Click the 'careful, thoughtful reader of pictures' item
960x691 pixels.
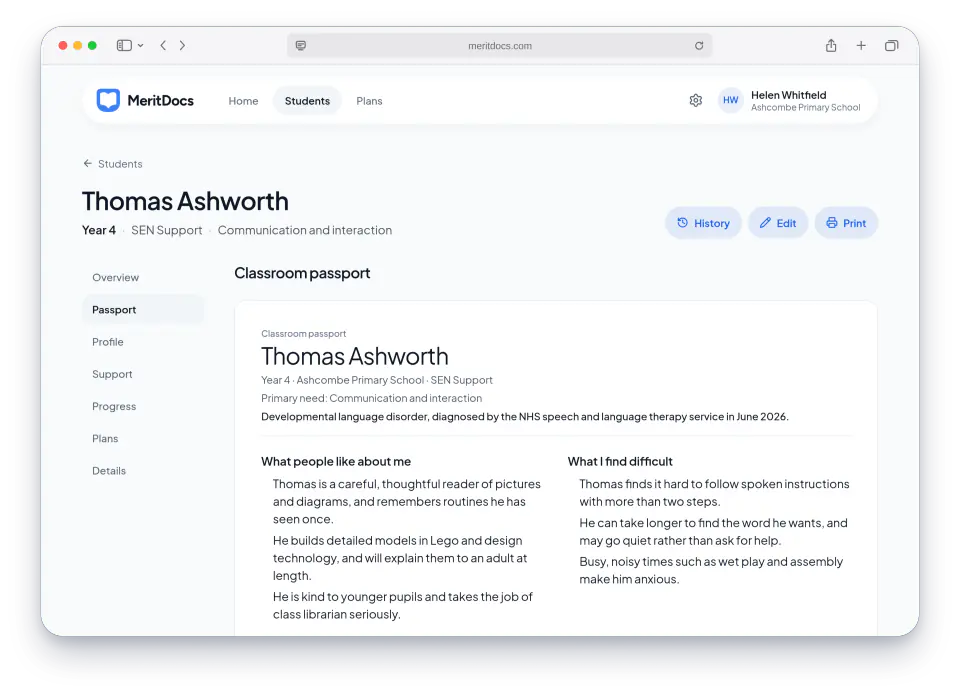point(407,501)
